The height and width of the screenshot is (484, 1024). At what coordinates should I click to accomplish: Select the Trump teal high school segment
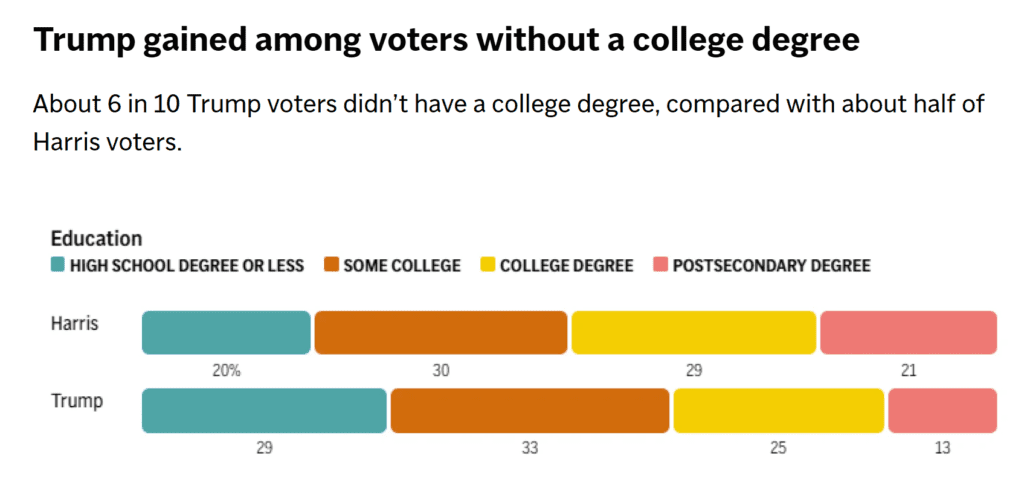(264, 410)
